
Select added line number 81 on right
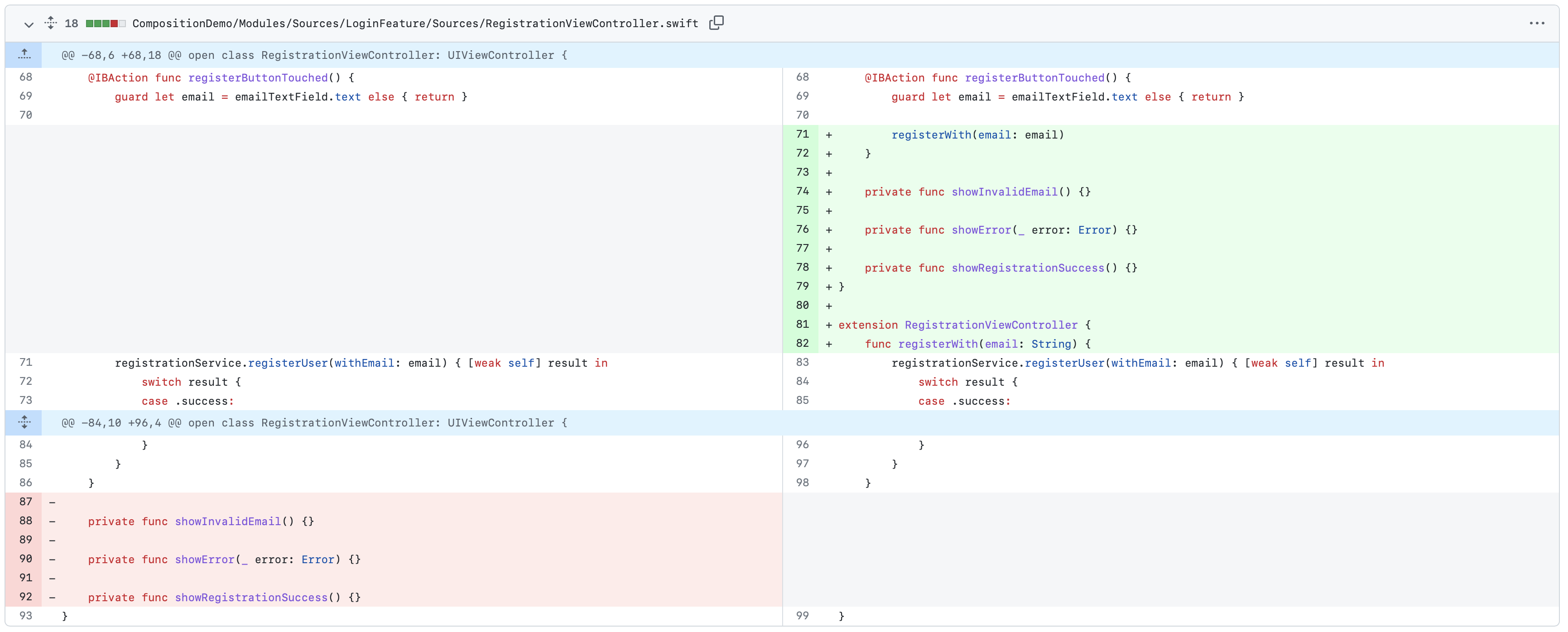(x=802, y=324)
